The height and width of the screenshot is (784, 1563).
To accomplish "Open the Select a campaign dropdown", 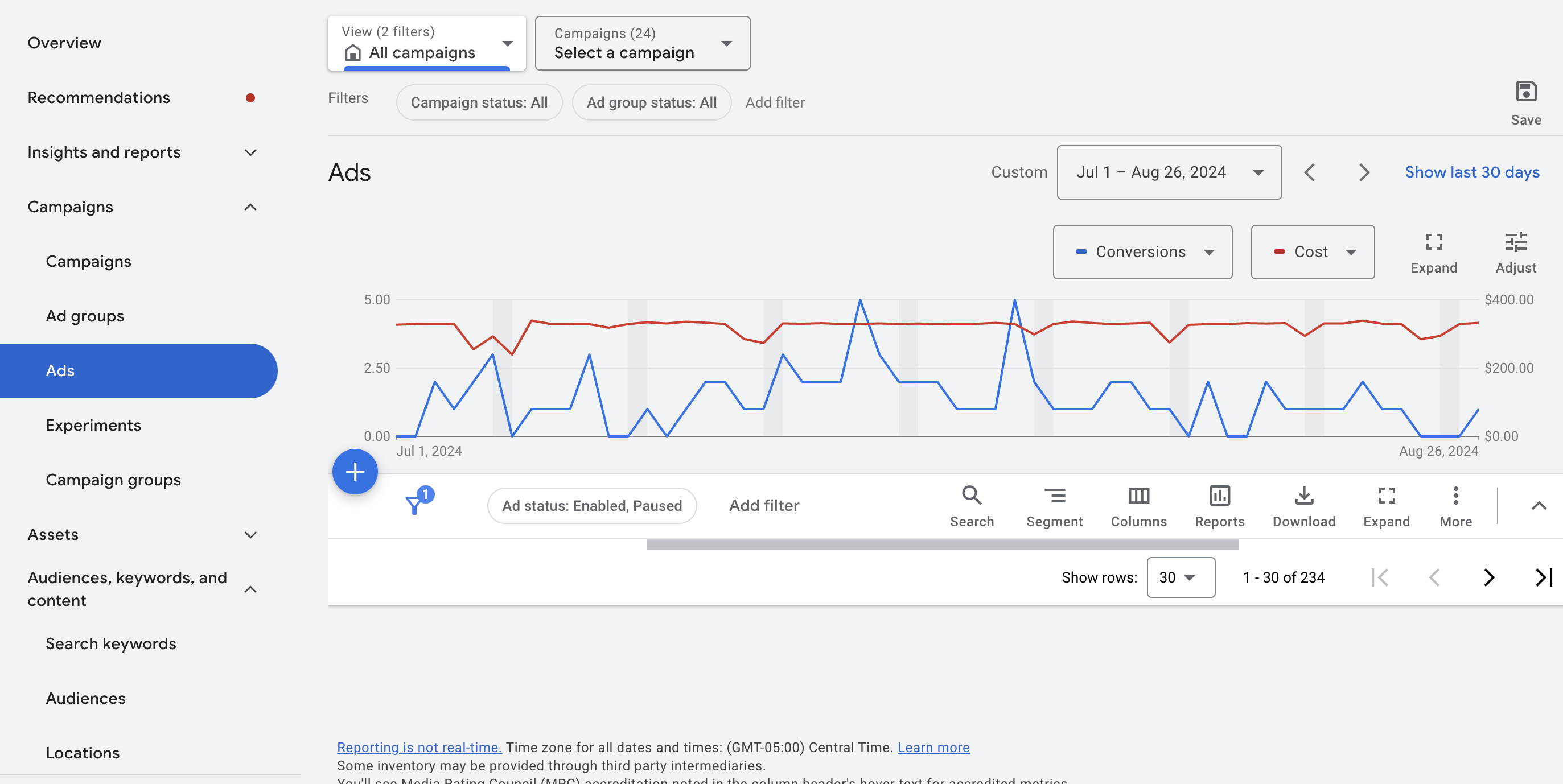I will 643,43.
